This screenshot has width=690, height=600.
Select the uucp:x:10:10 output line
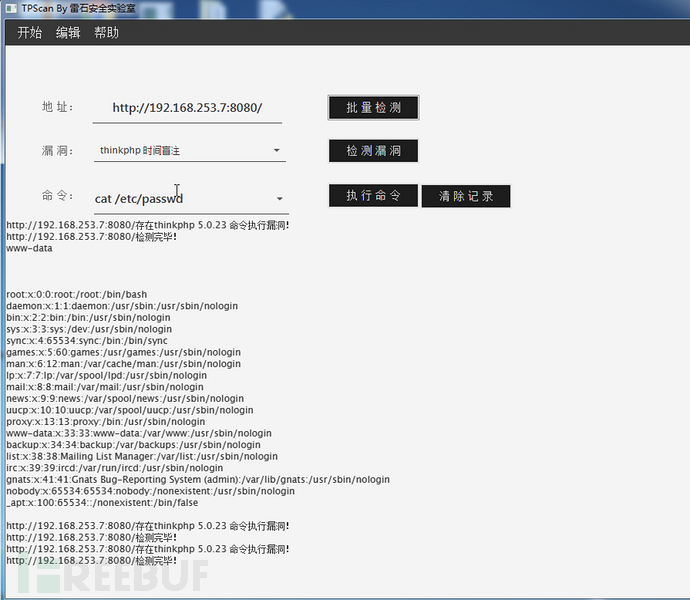pos(130,410)
